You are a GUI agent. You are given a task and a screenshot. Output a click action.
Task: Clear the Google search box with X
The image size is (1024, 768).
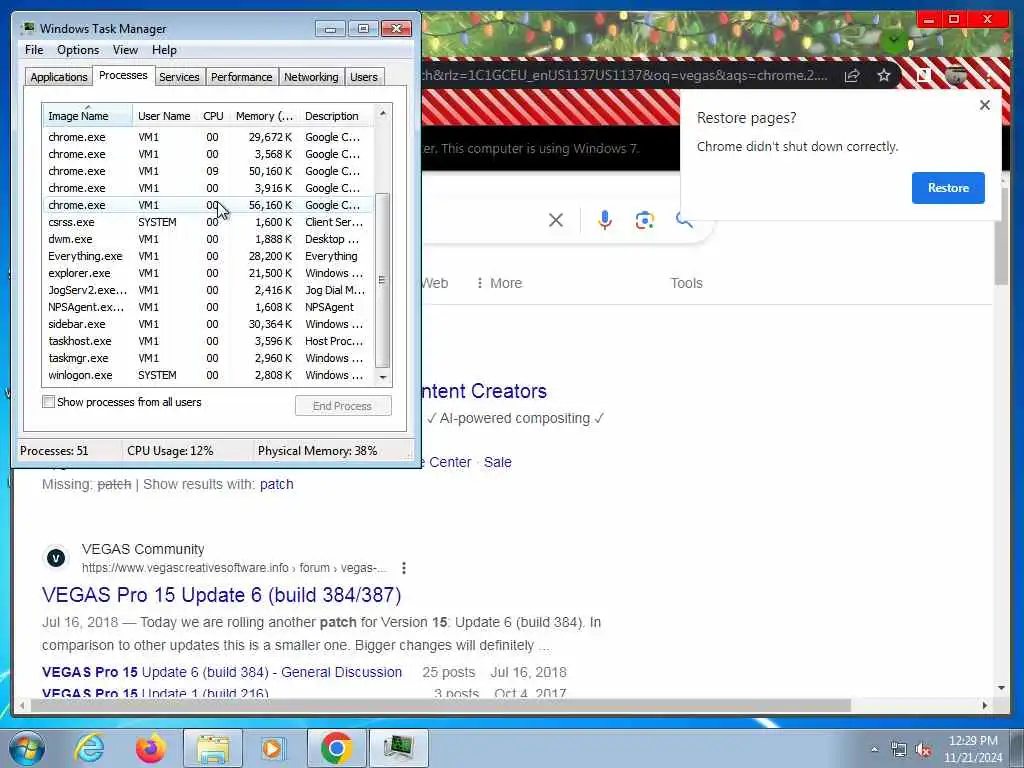pos(556,220)
